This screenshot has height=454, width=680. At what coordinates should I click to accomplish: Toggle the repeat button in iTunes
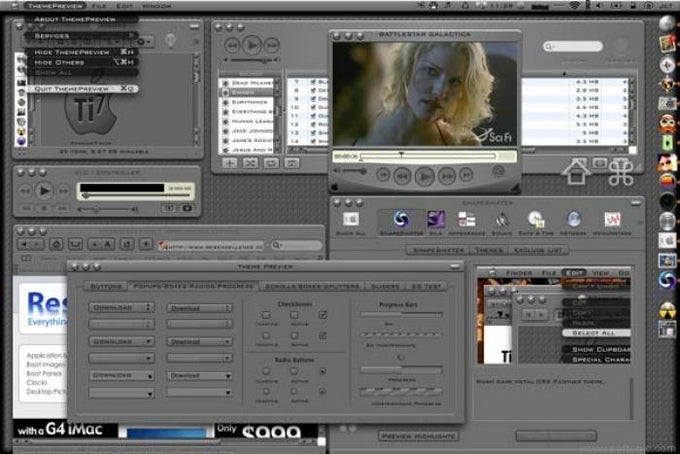click(271, 163)
